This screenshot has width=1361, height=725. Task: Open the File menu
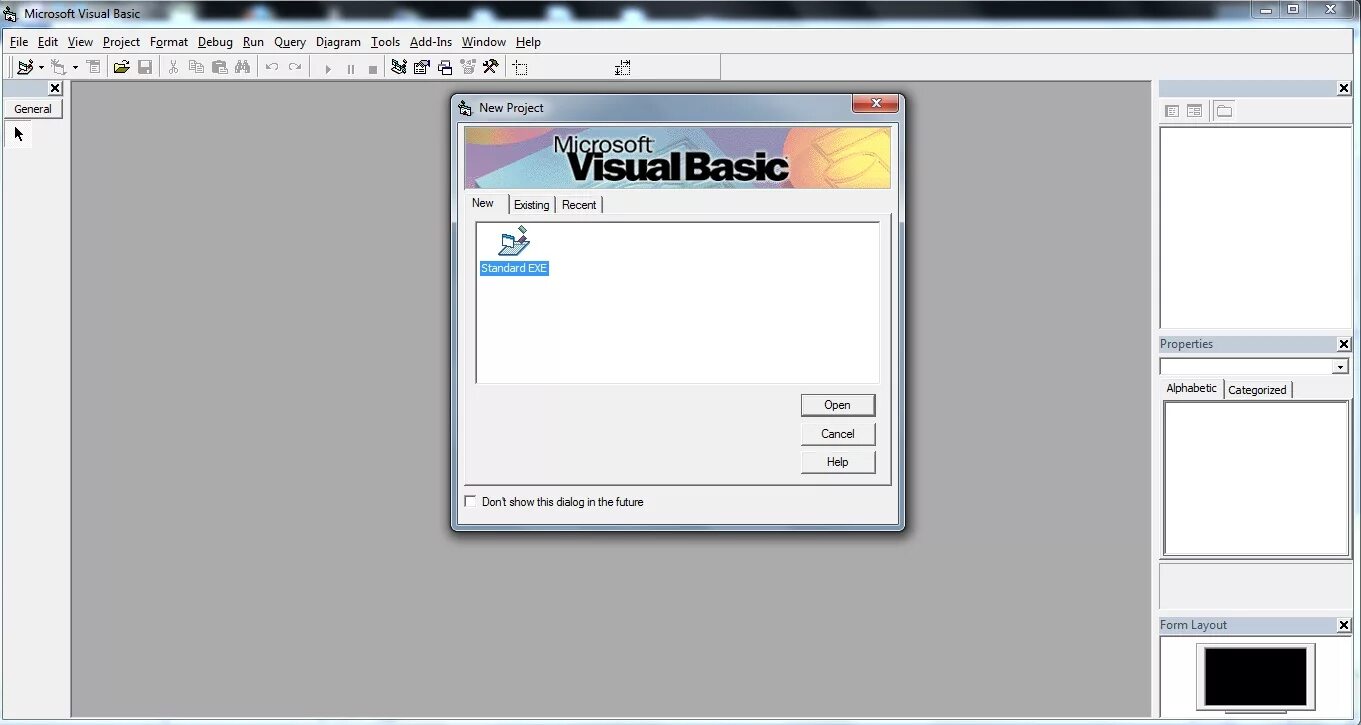[x=19, y=42]
